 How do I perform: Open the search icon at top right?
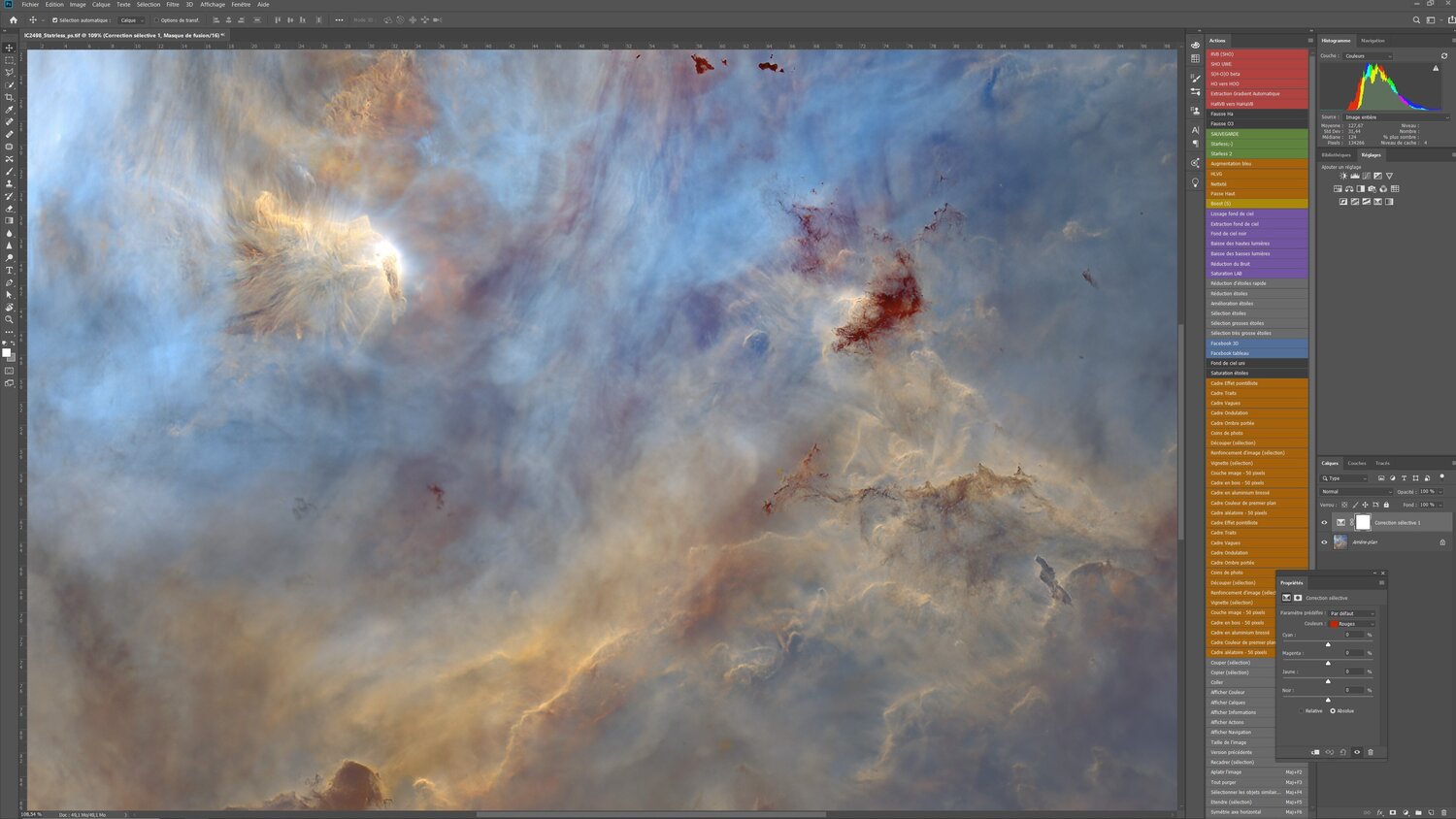point(1416,19)
